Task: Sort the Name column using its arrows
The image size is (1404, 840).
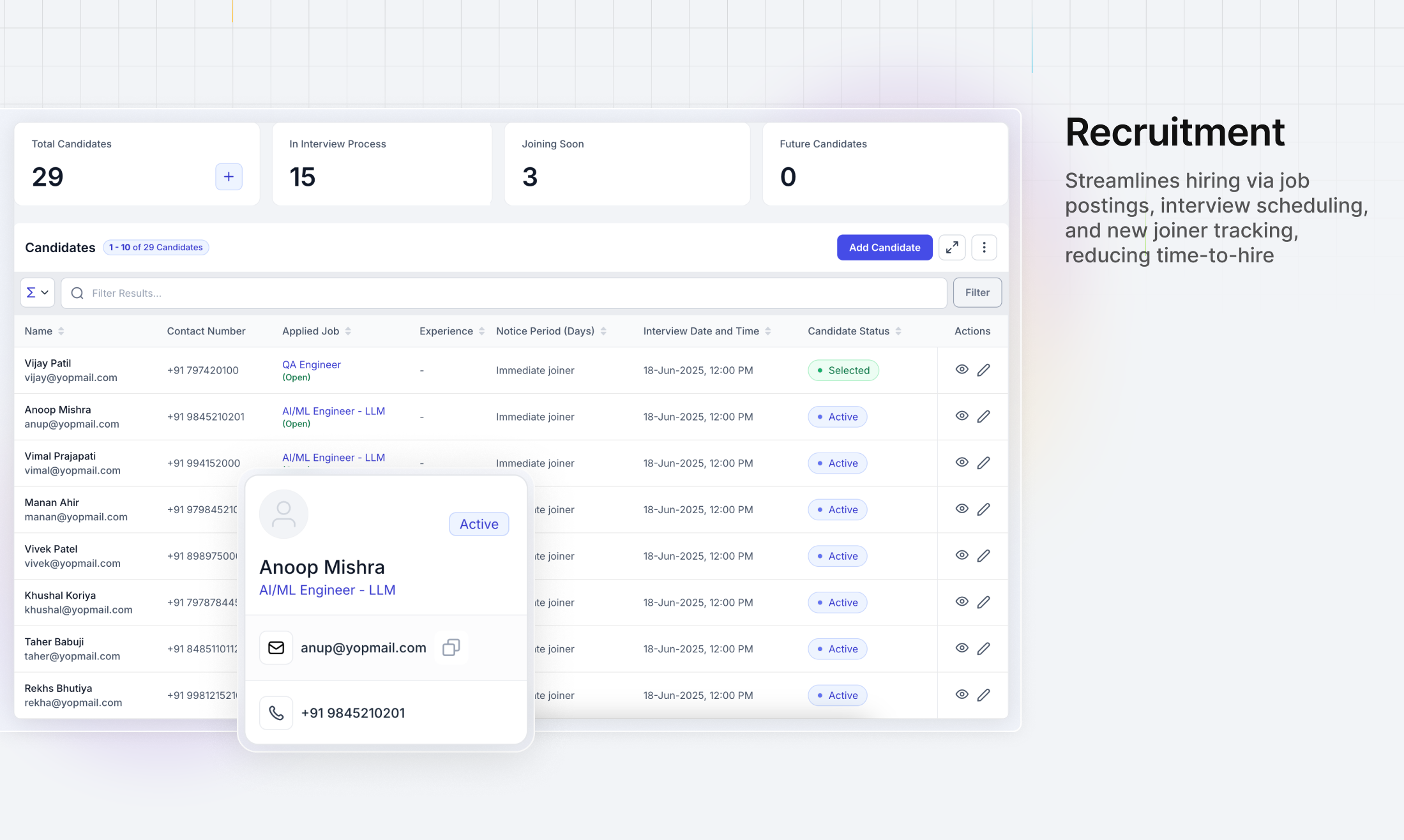Action: coord(61,331)
